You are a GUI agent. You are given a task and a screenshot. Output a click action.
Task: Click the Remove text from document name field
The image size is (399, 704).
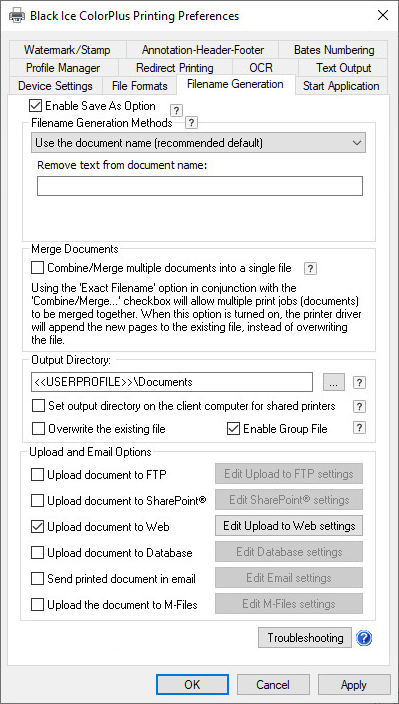(x=200, y=186)
